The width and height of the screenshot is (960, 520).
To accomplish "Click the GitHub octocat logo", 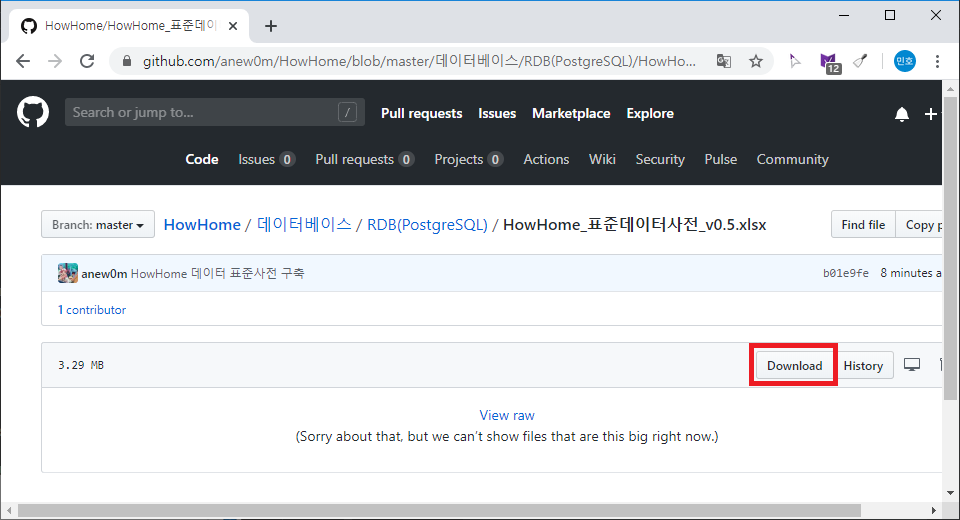I will (x=32, y=112).
